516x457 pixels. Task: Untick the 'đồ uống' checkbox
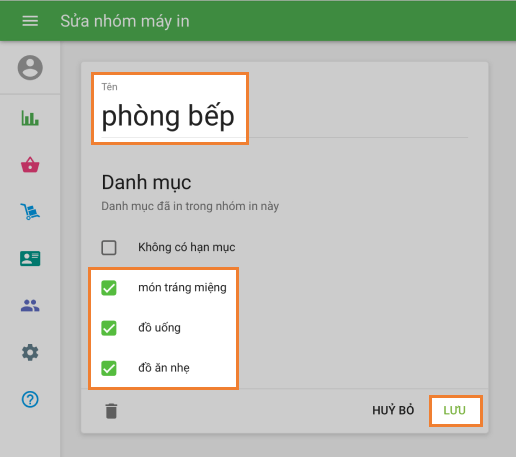(x=109, y=328)
